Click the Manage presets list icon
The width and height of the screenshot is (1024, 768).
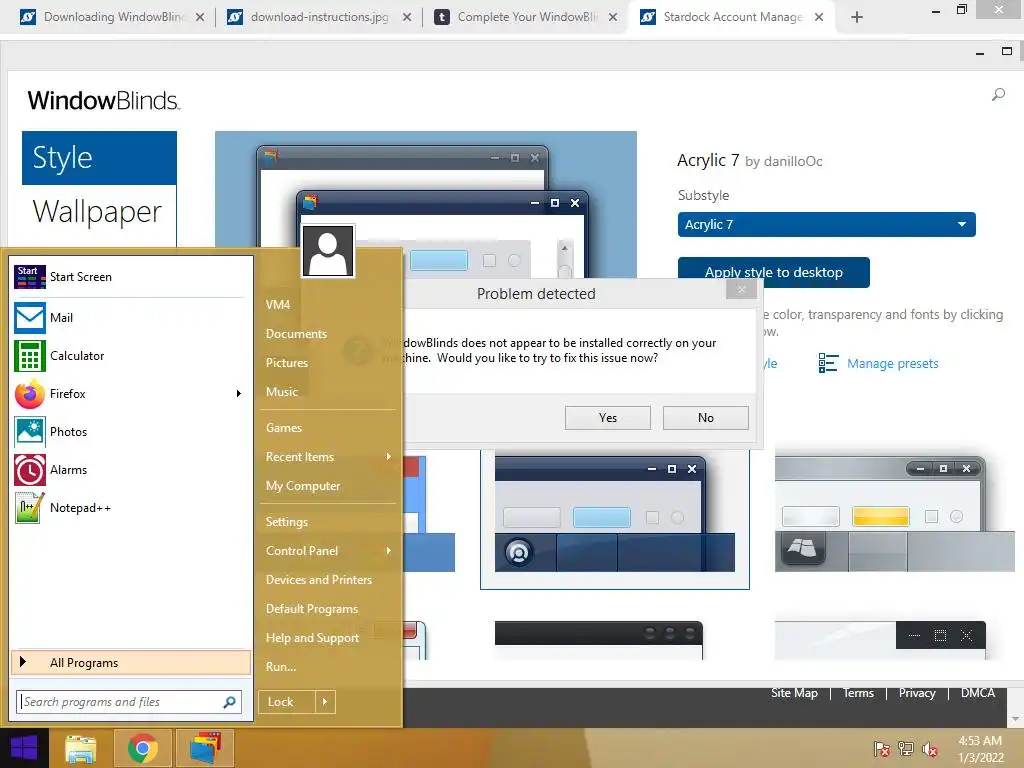click(x=828, y=363)
